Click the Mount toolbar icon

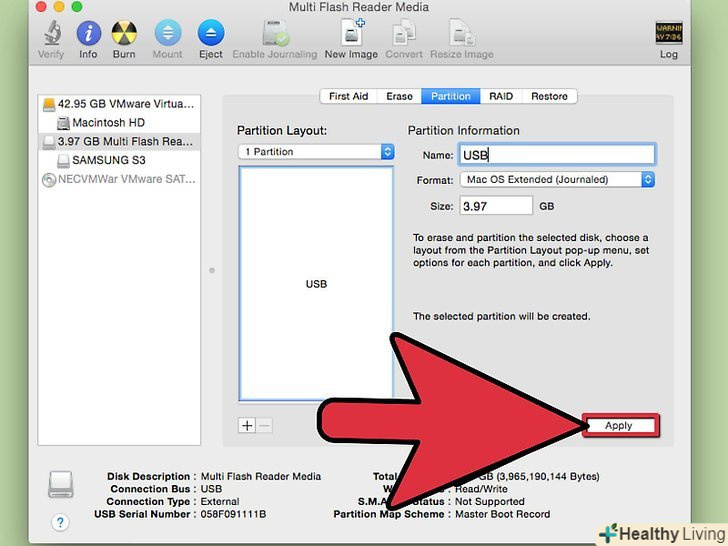pos(168,33)
